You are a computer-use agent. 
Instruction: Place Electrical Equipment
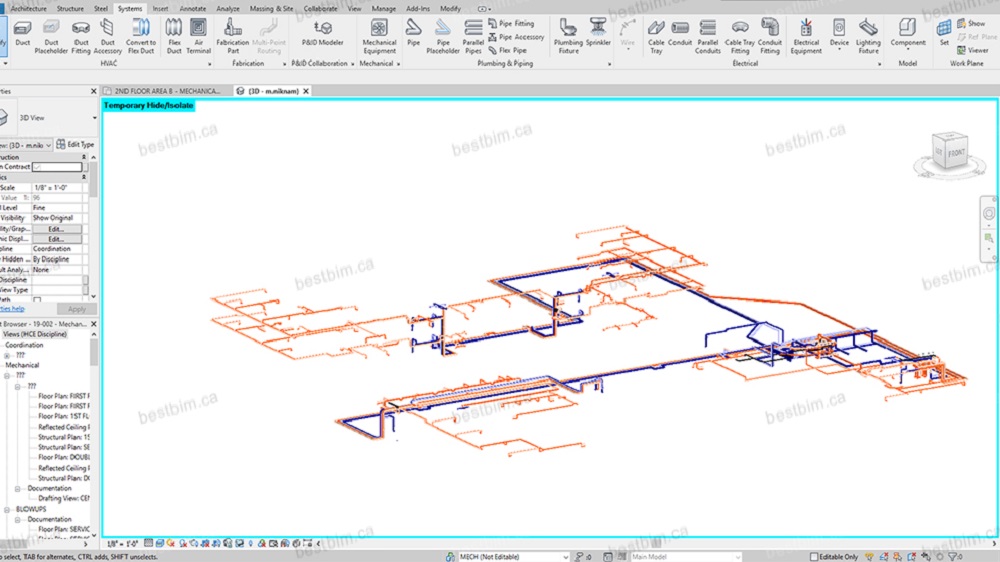point(806,36)
